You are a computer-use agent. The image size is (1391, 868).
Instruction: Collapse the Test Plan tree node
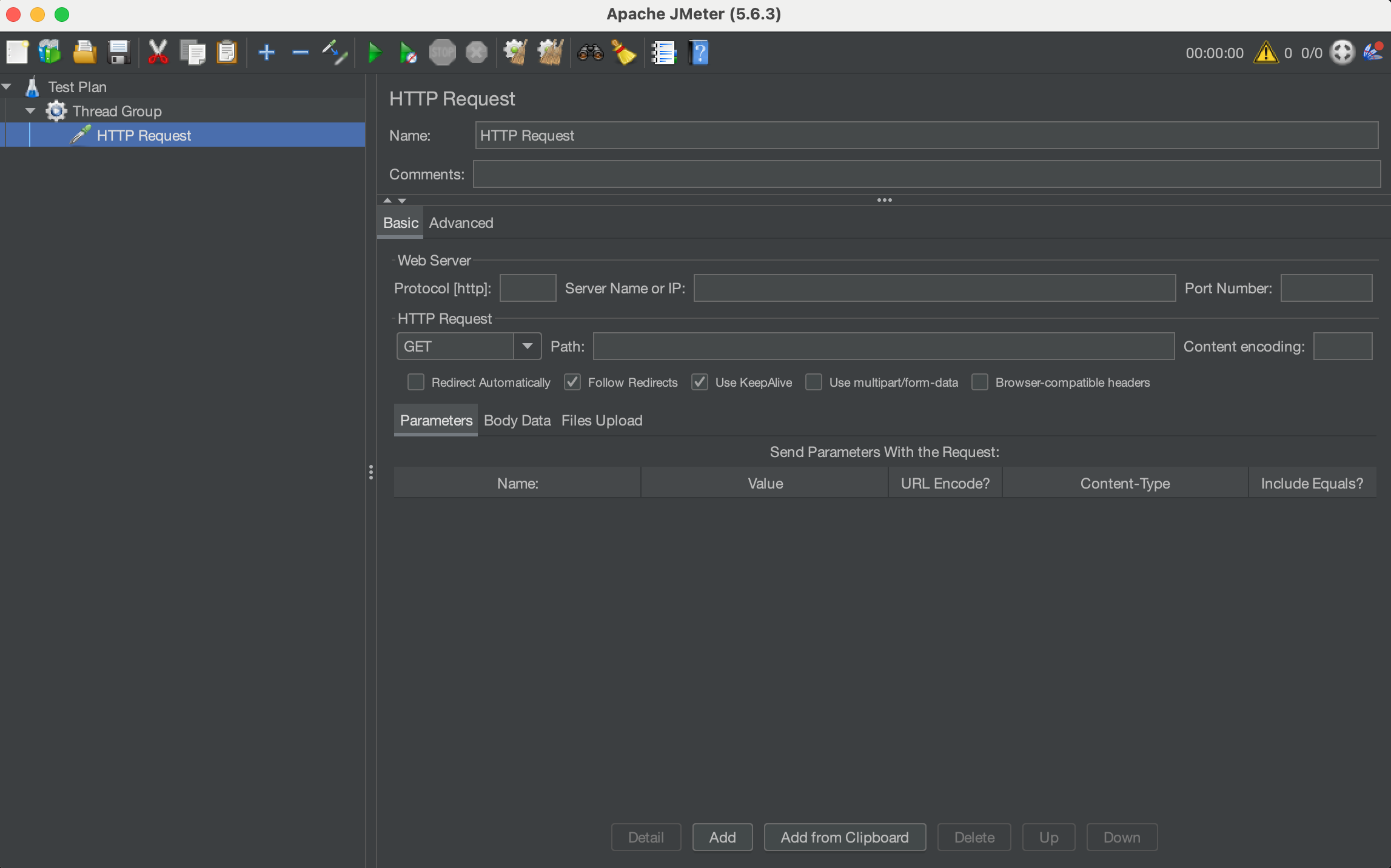7,87
